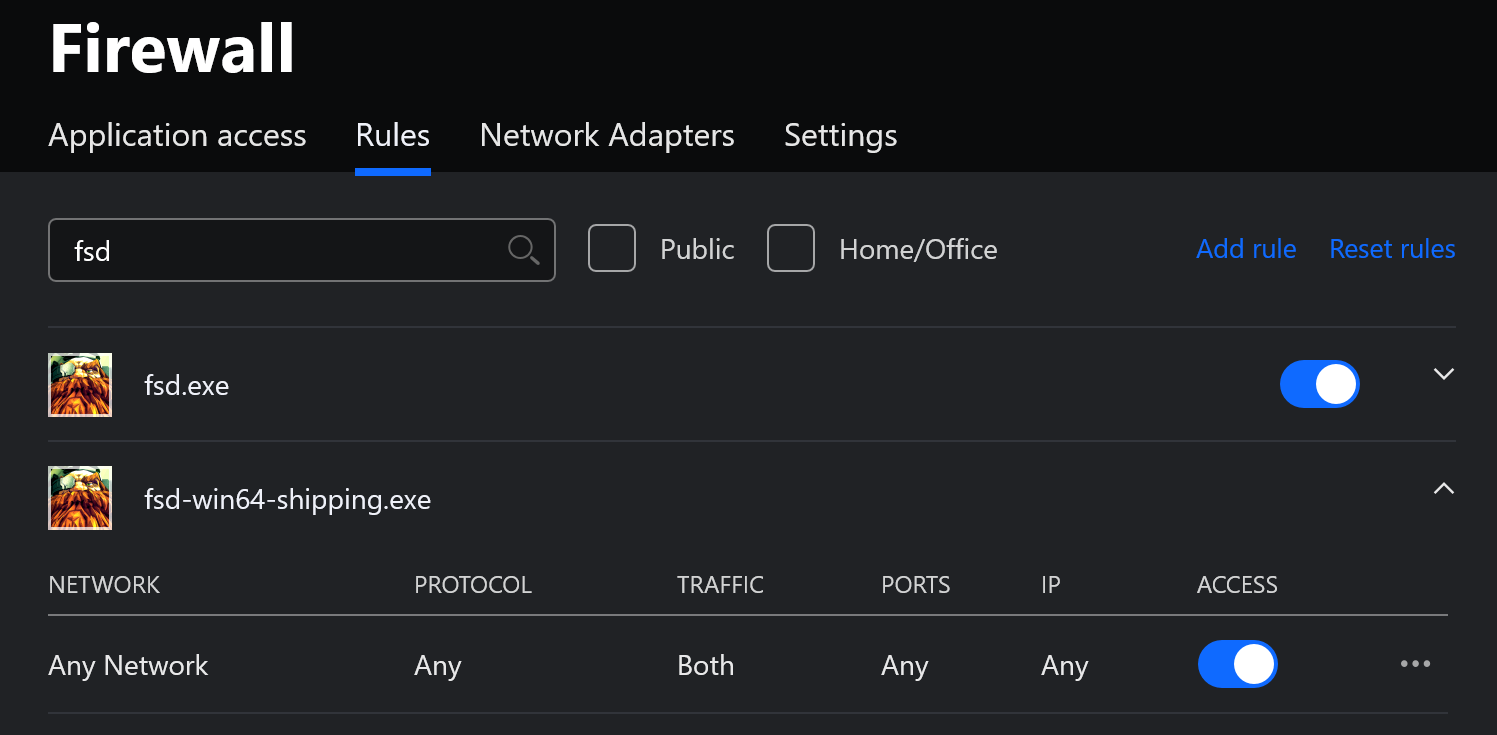Click the fsd.exe name label
The image size is (1497, 735).
click(x=187, y=385)
